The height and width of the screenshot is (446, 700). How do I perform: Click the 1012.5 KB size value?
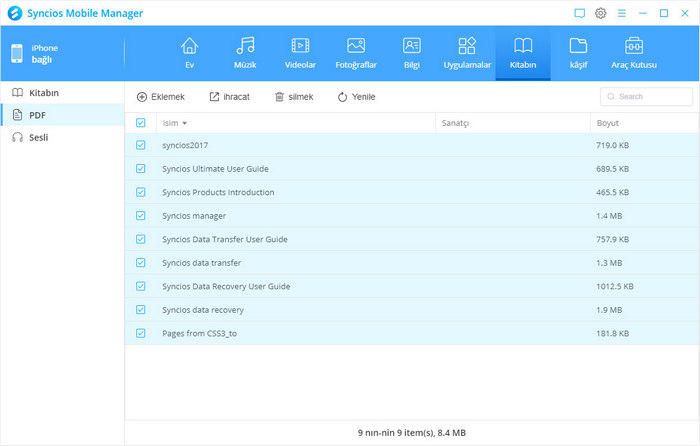[x=615, y=286]
